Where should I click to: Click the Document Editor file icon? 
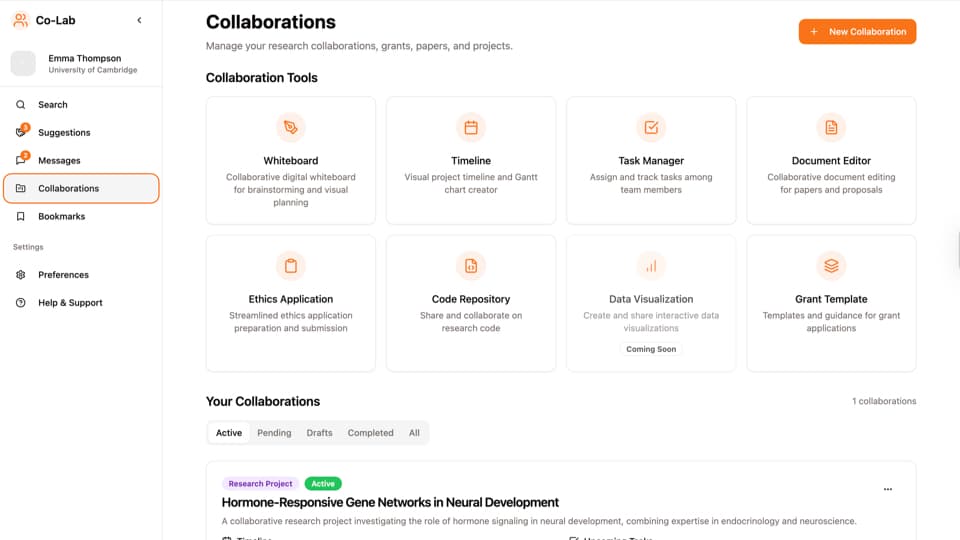pyautogui.click(x=831, y=127)
